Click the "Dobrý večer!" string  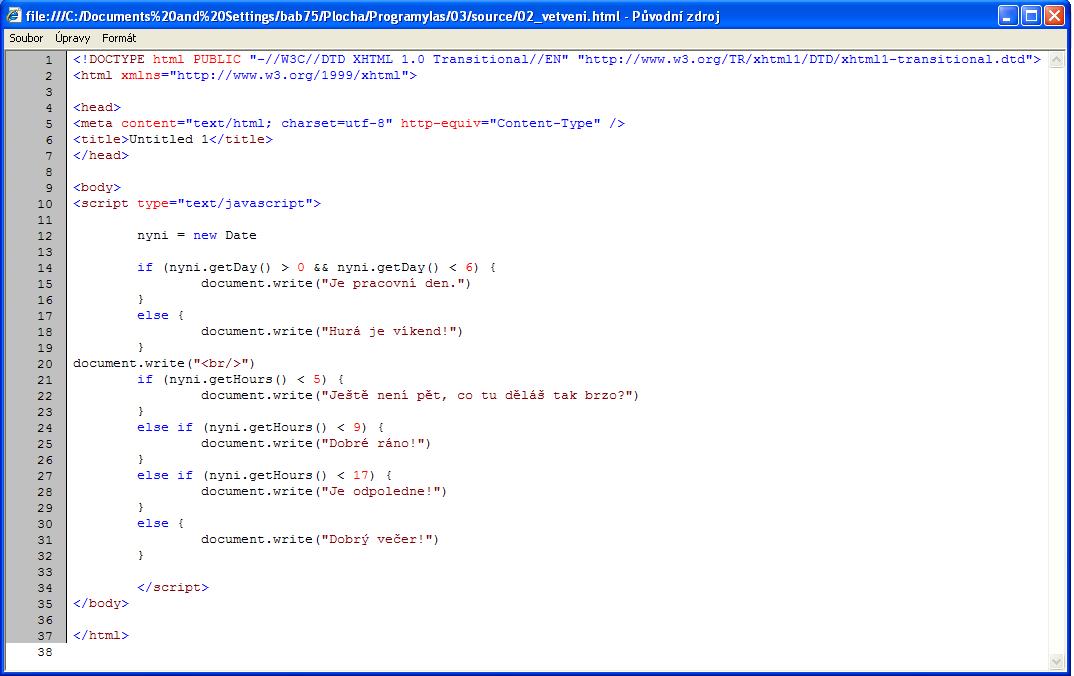[377, 539]
